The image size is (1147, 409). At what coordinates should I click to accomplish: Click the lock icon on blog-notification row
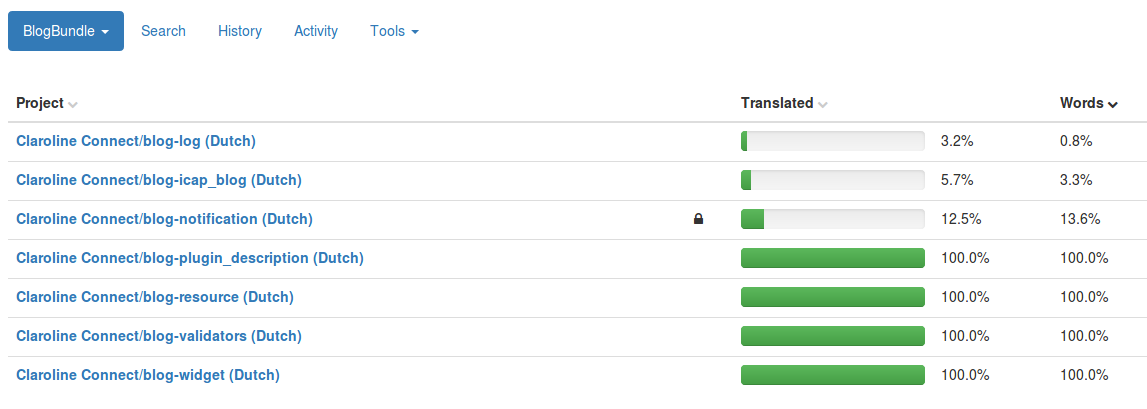[698, 219]
